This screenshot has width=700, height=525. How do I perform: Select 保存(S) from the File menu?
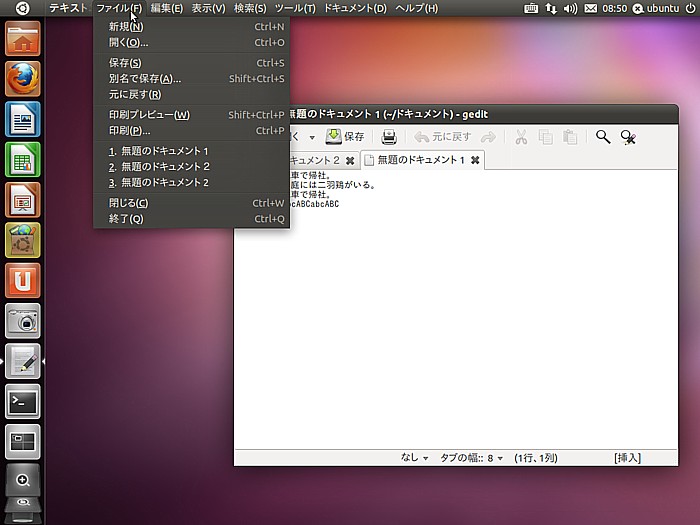point(192,63)
